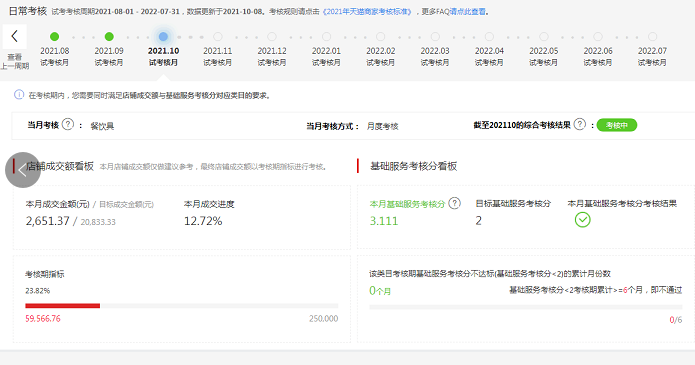Click the 250,000 target amount value
Viewport: 695px width, 365px height.
(324, 318)
